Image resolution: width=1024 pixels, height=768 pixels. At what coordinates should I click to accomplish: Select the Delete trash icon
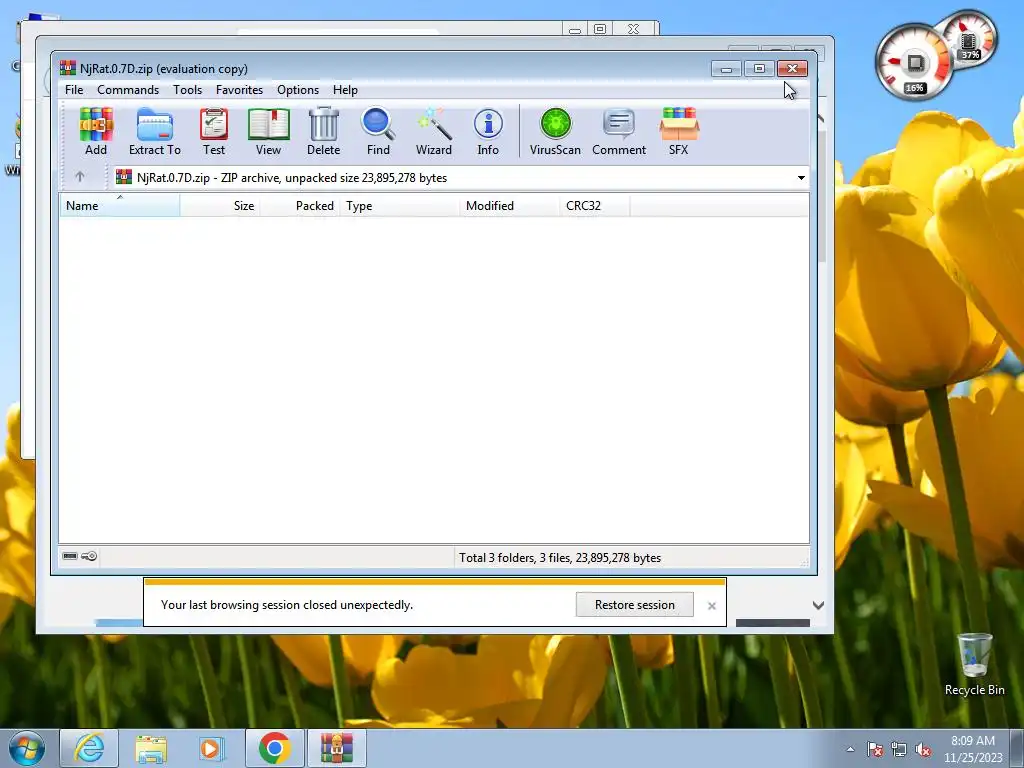pos(323,132)
